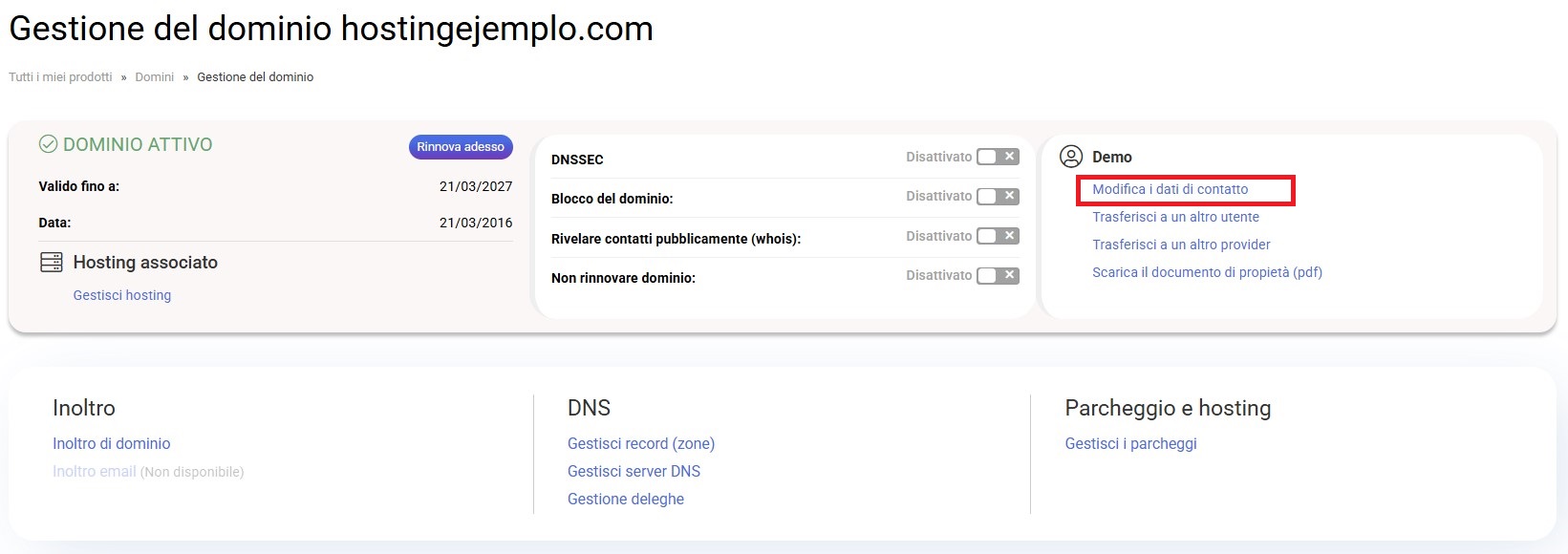
Task: Open Modifica i dati di contatto
Action: pyautogui.click(x=1170, y=189)
